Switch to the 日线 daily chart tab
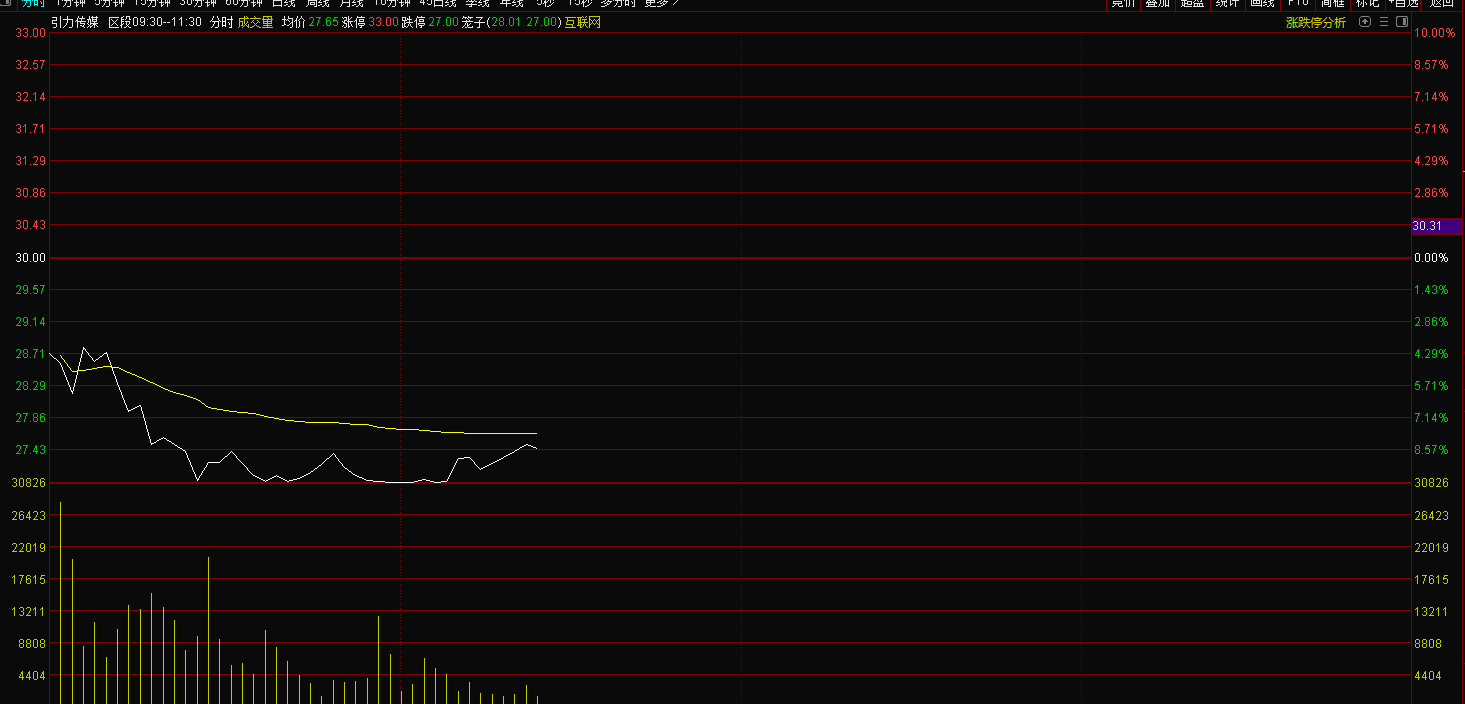Screen dimensions: 1465x704 coord(284,3)
